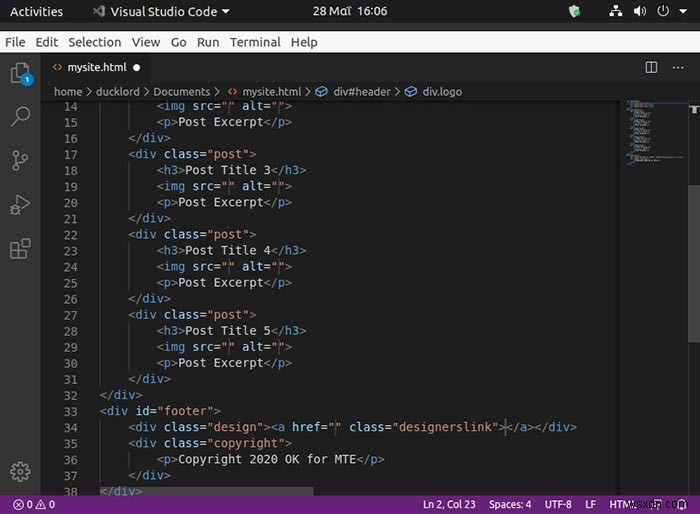The image size is (700, 514).
Task: Click the Copyright 2020 OK for MTE text
Action: (x=267, y=459)
